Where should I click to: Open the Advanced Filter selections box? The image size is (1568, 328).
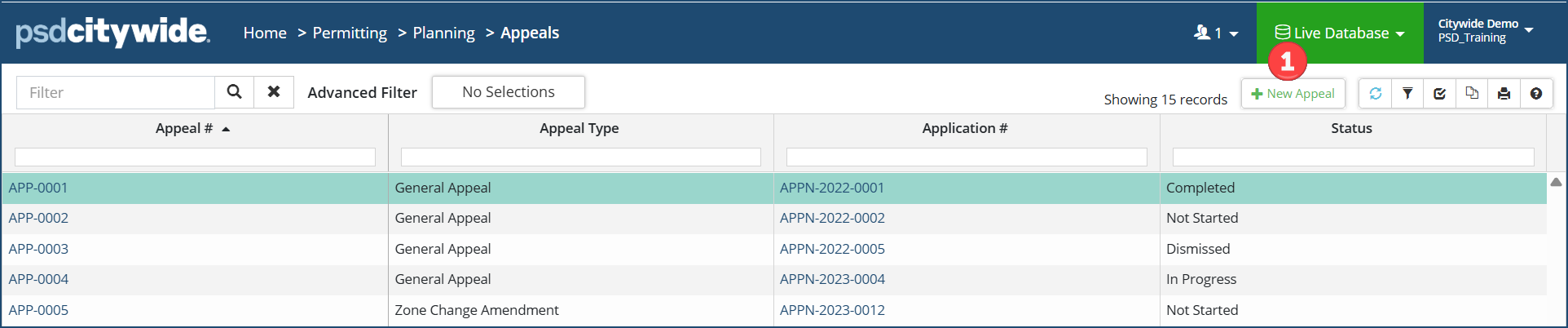(508, 92)
